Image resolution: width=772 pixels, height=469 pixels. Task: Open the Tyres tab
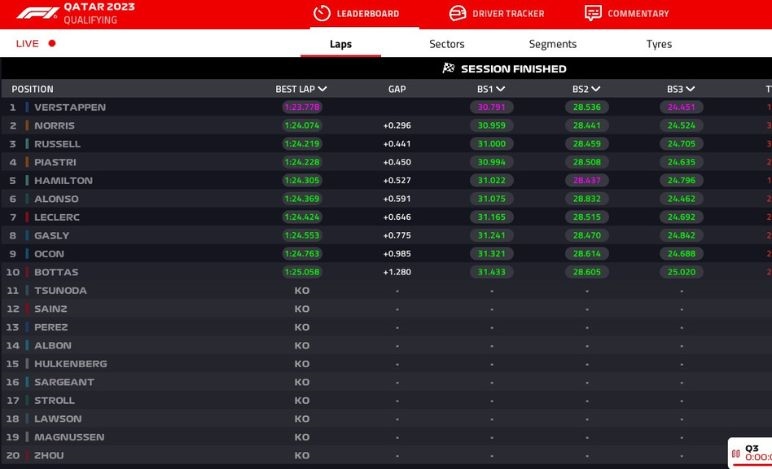tap(659, 44)
